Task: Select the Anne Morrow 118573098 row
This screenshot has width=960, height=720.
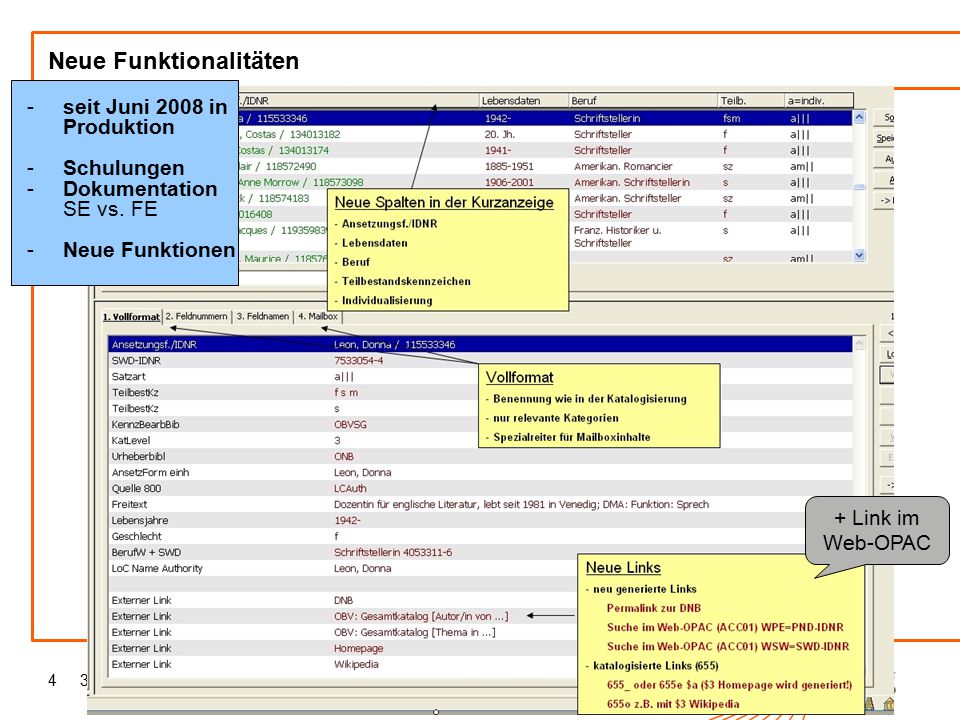Action: tap(546, 182)
